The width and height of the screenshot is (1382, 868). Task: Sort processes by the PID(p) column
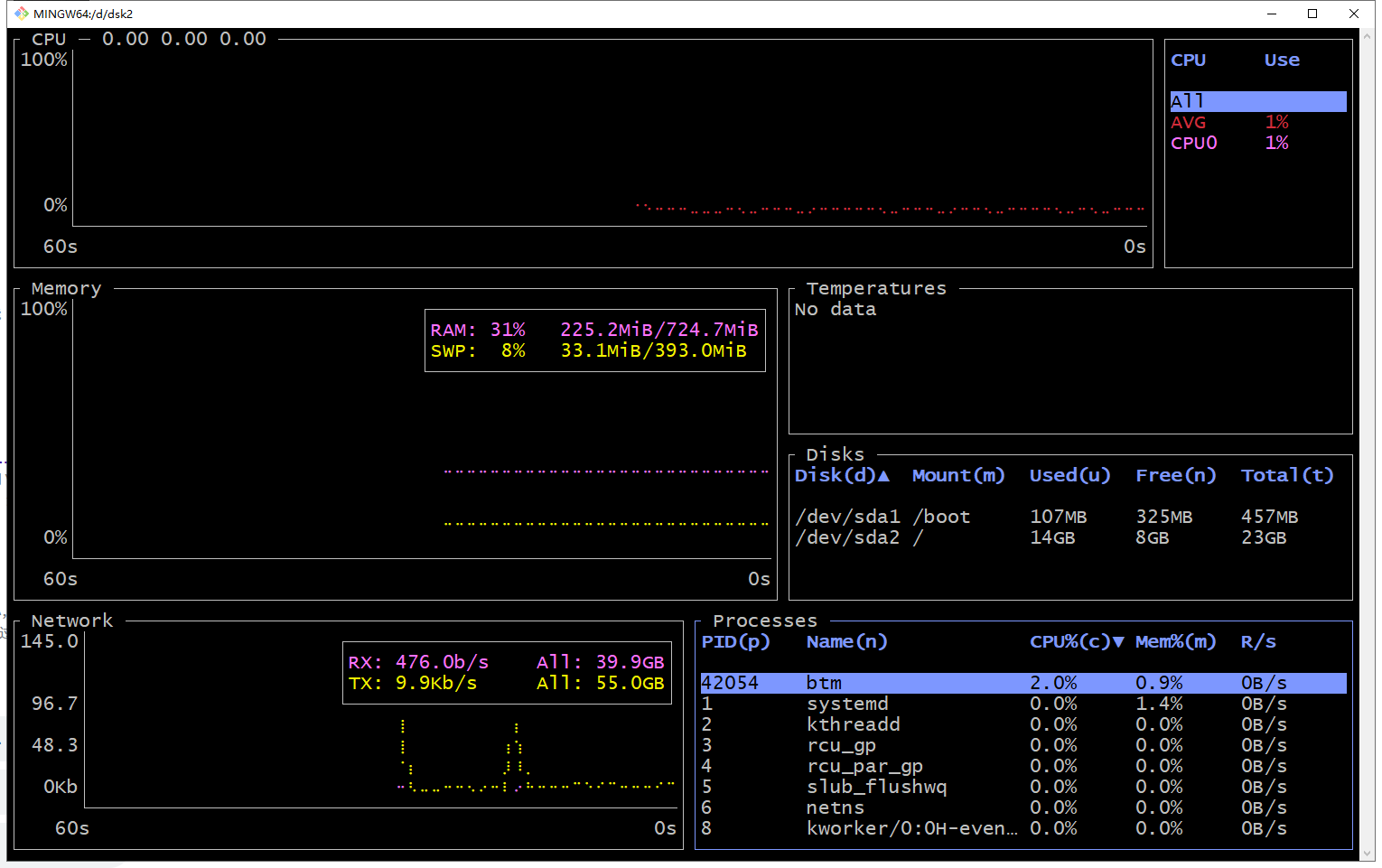point(736,641)
